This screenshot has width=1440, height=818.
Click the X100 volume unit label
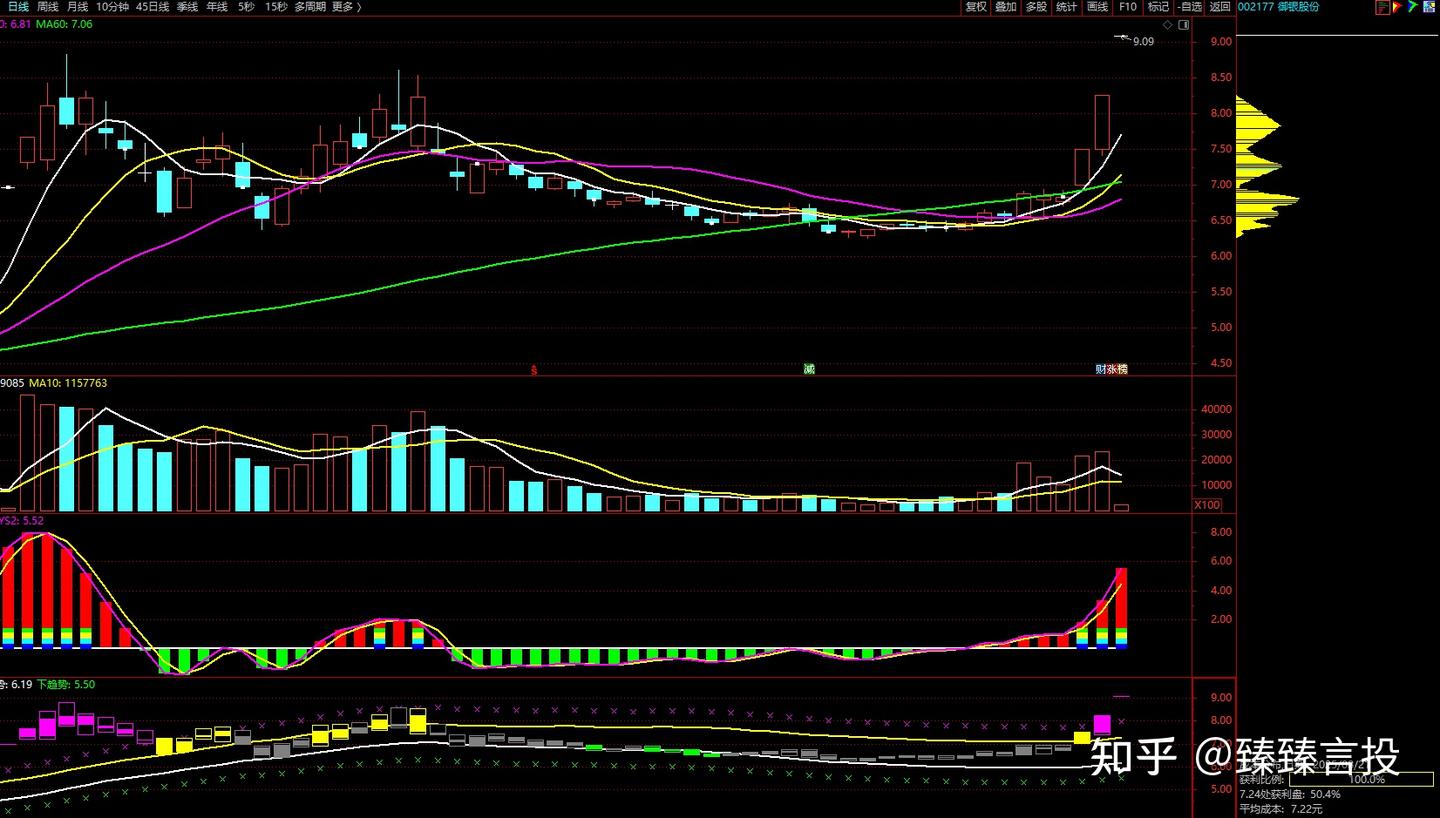point(1207,505)
